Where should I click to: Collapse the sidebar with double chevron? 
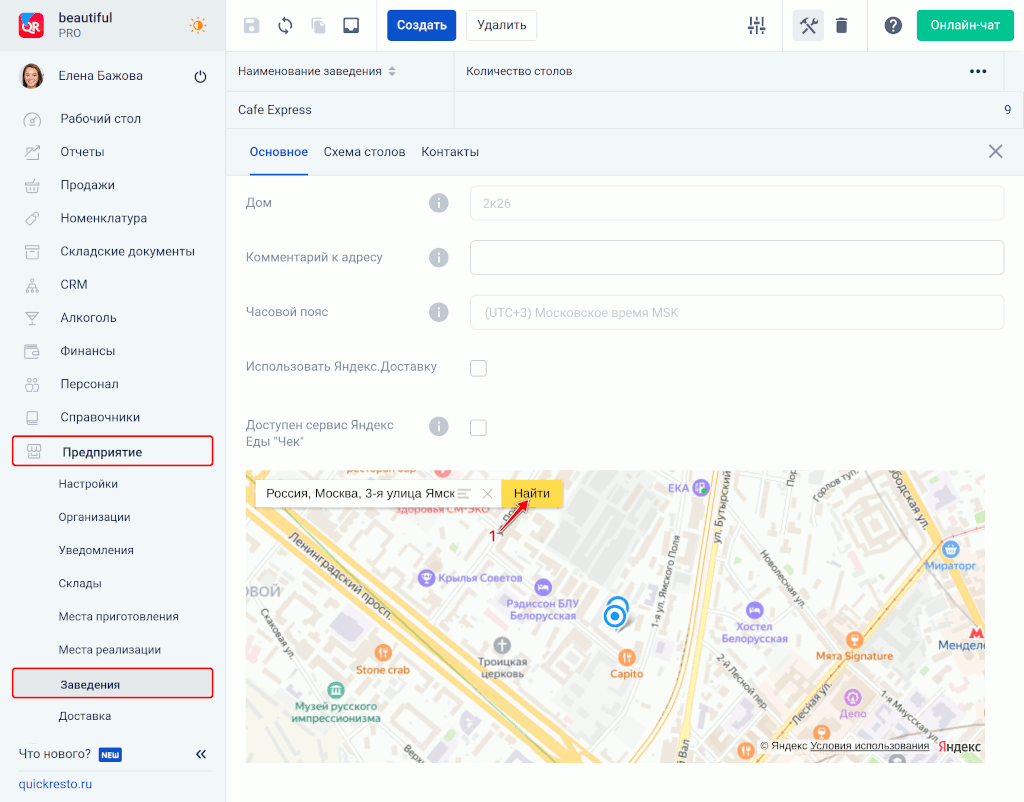click(x=201, y=754)
